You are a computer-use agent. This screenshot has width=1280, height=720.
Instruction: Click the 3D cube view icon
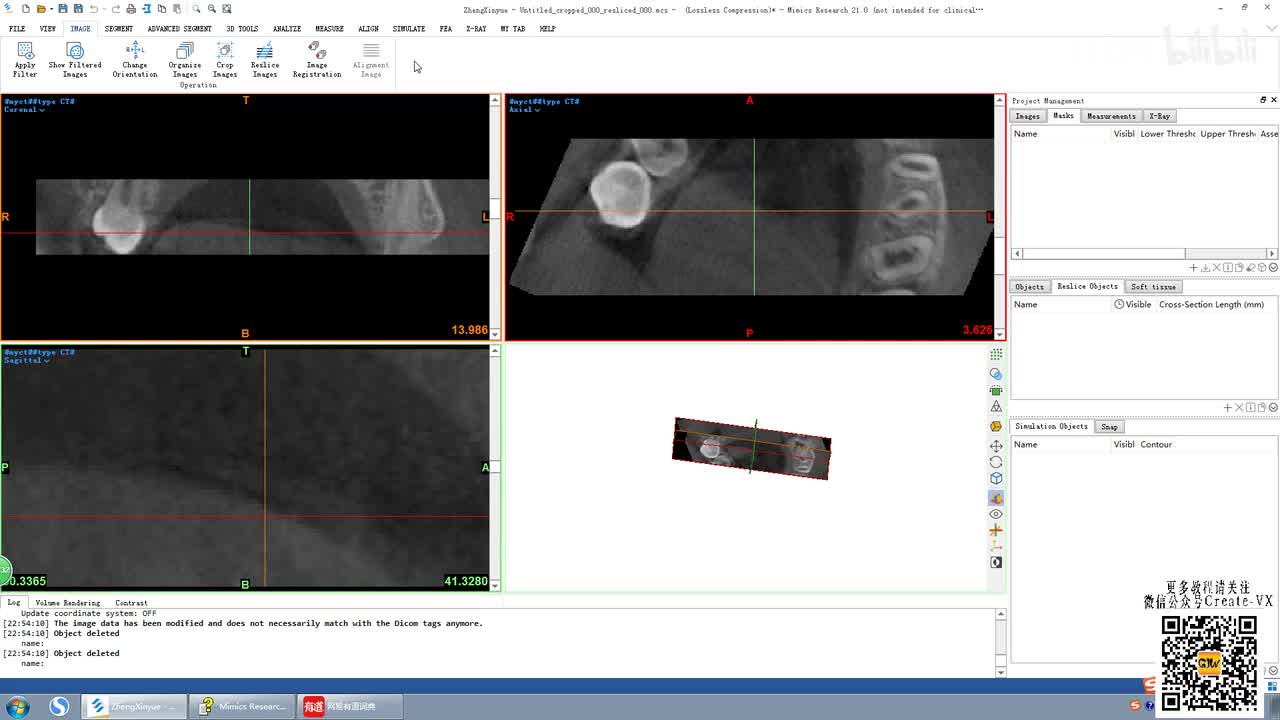pyautogui.click(x=996, y=479)
